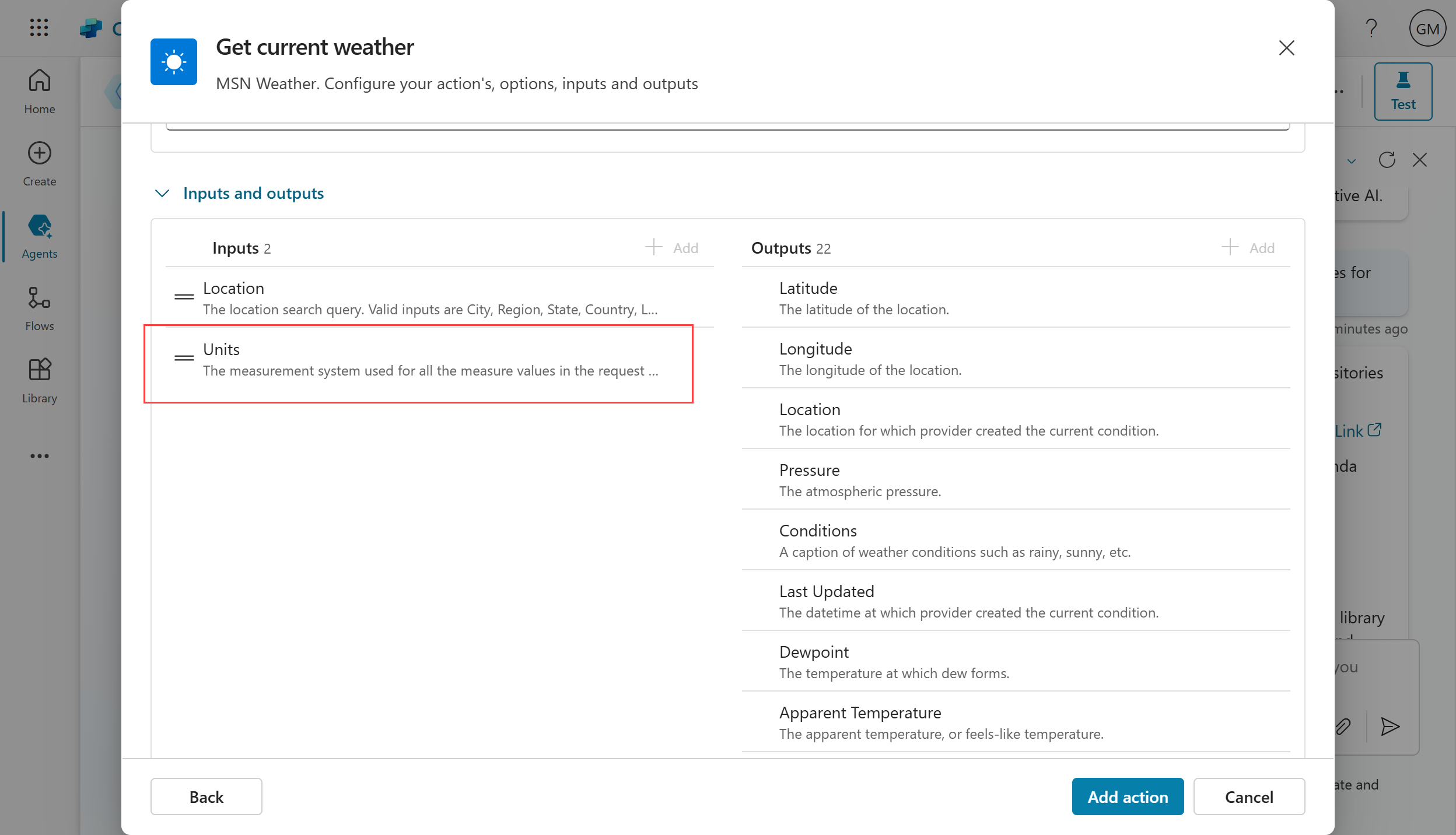1456x835 pixels.
Task: Open the app launcher waffle icon
Action: [39, 27]
